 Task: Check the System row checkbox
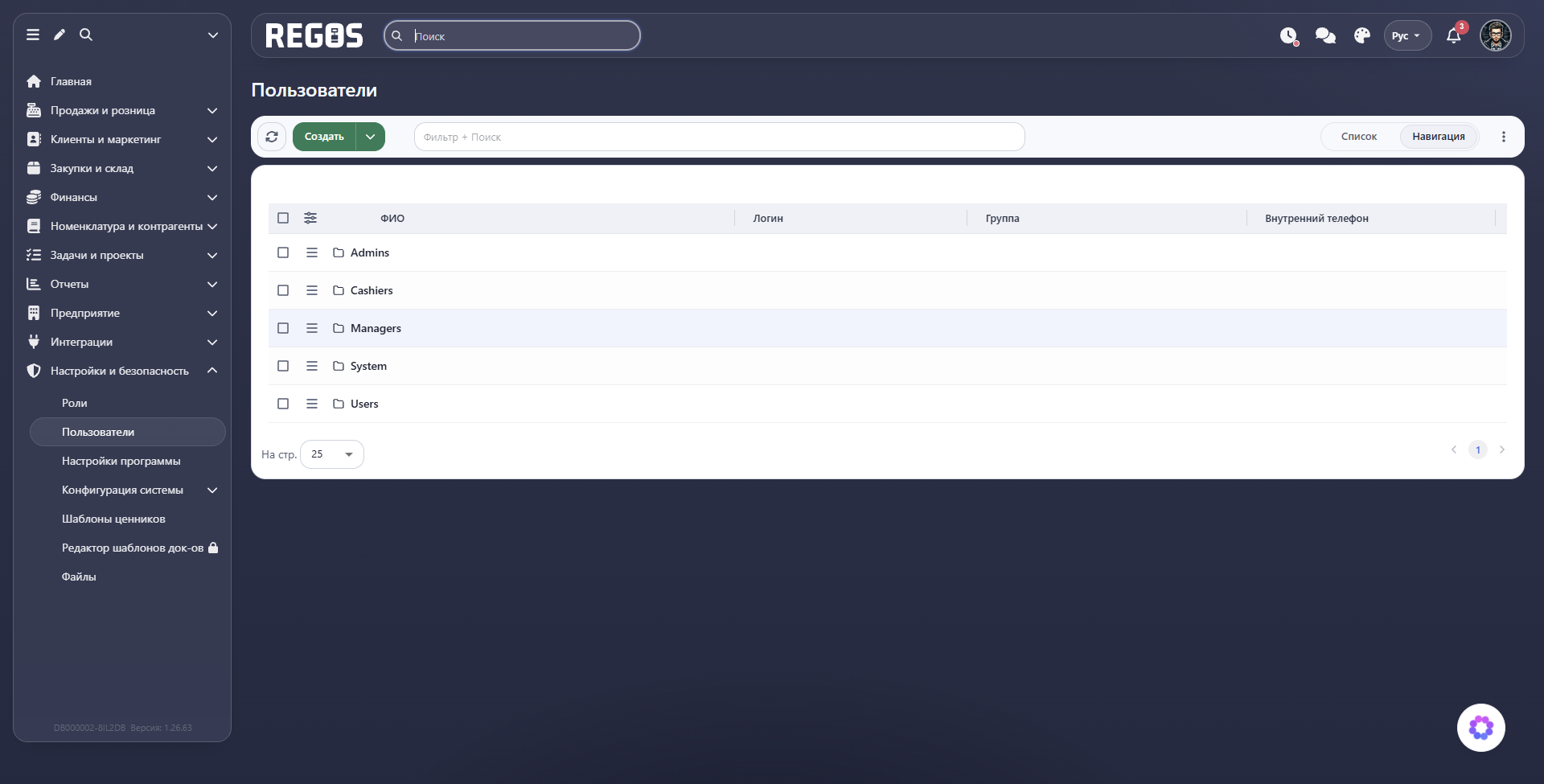(283, 366)
